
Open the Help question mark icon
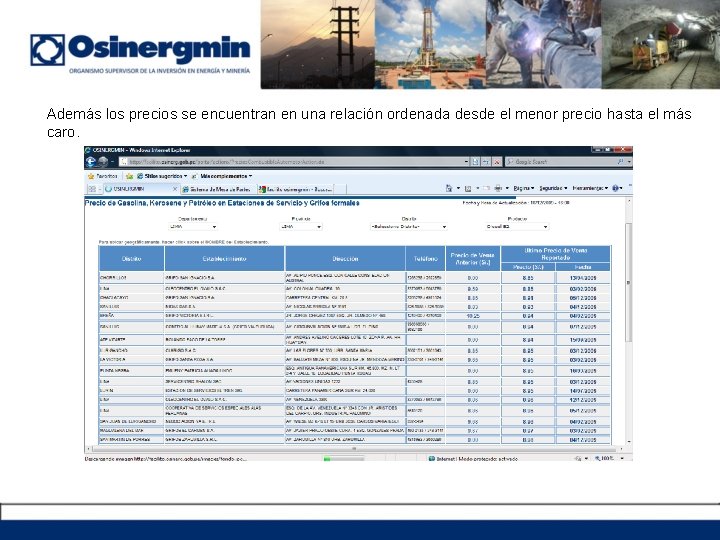pos(615,188)
